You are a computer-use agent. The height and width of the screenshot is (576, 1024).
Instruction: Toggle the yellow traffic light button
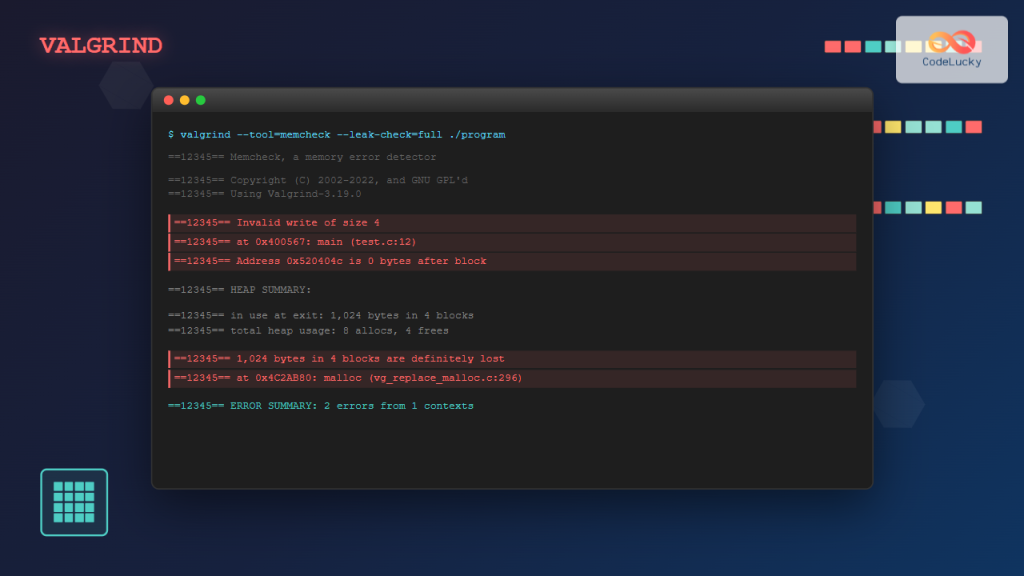(x=184, y=100)
